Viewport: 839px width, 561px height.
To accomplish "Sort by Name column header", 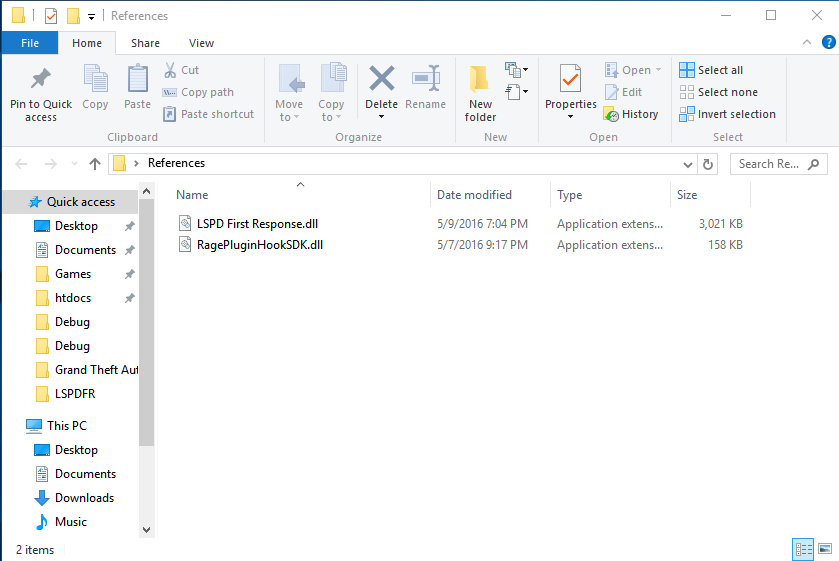I will point(192,195).
